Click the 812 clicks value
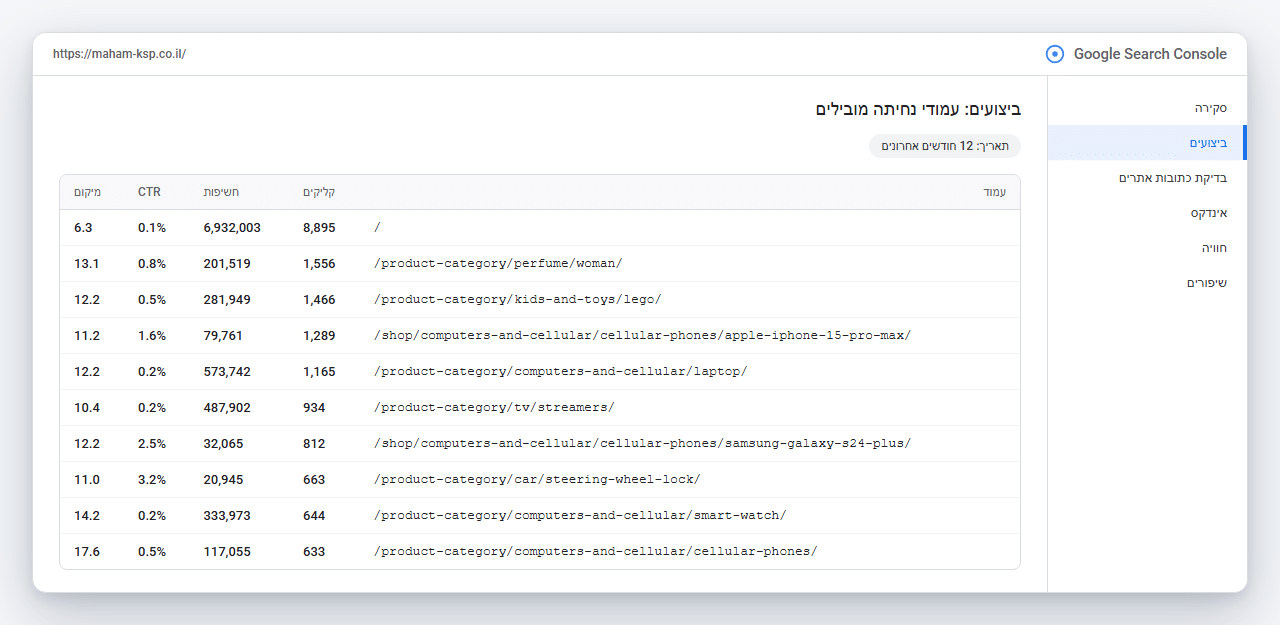This screenshot has height=625, width=1280. 314,444
